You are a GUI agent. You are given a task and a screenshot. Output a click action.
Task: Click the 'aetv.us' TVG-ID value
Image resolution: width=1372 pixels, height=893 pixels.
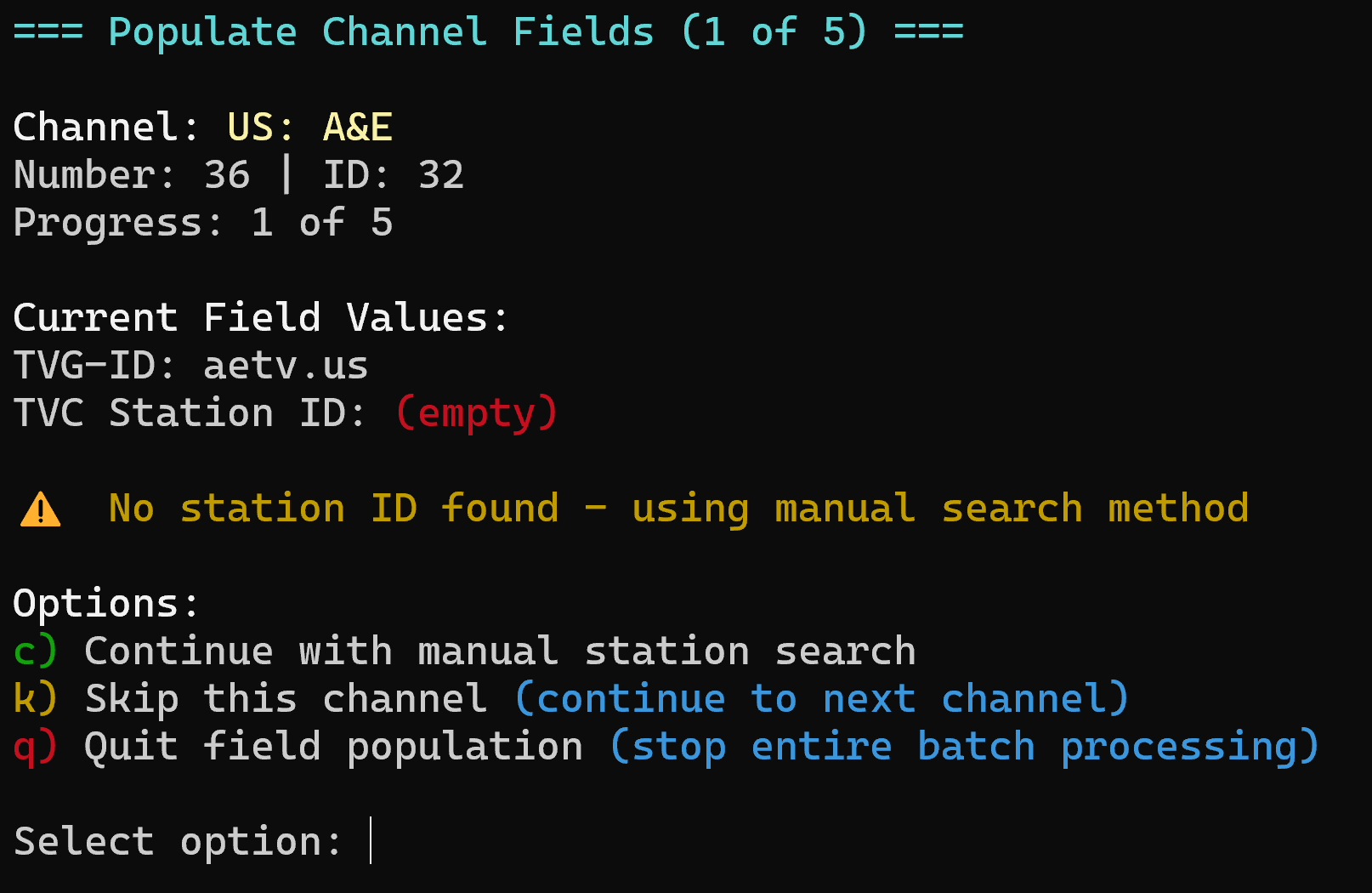[286, 366]
